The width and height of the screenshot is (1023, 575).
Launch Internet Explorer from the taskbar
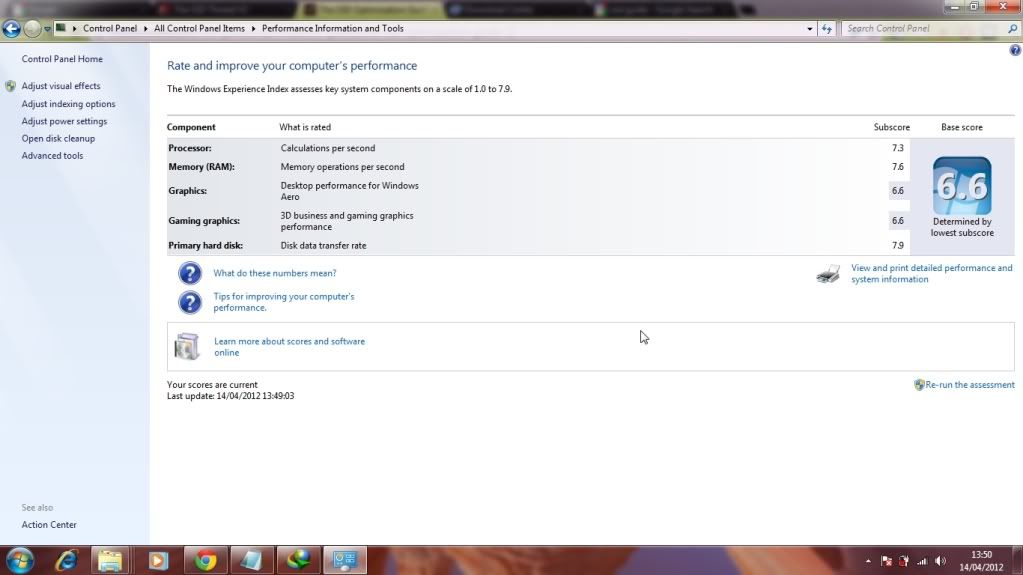(67, 560)
